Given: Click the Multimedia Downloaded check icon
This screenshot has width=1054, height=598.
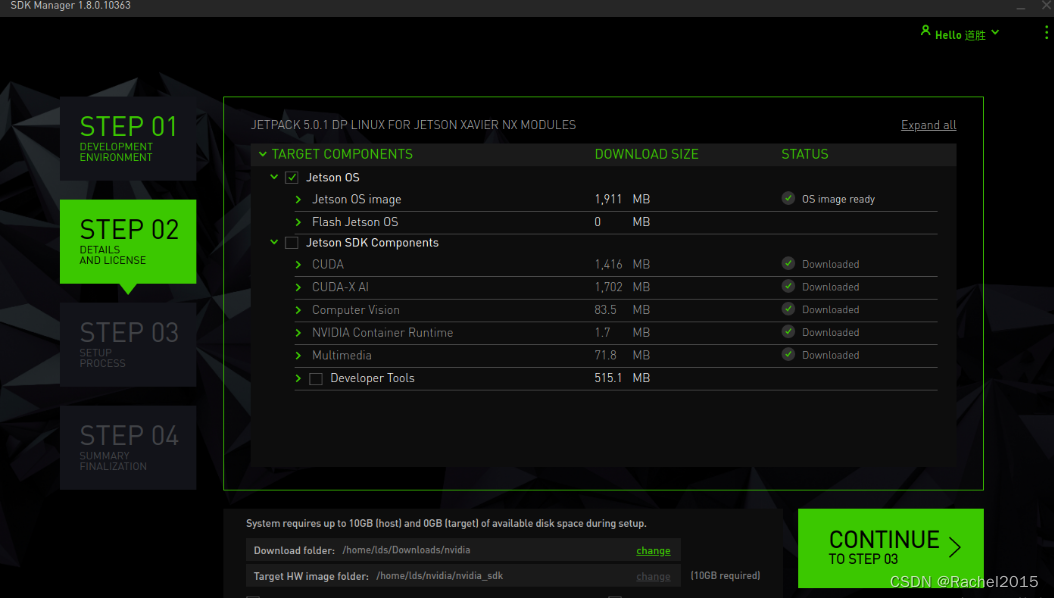Looking at the screenshot, I should click(x=788, y=355).
